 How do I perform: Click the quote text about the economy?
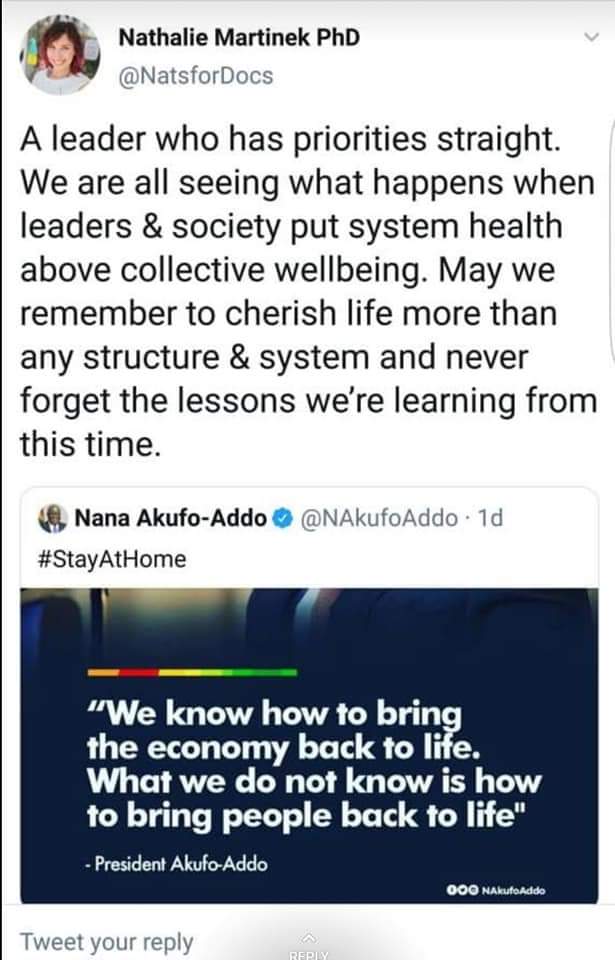[x=314, y=765]
